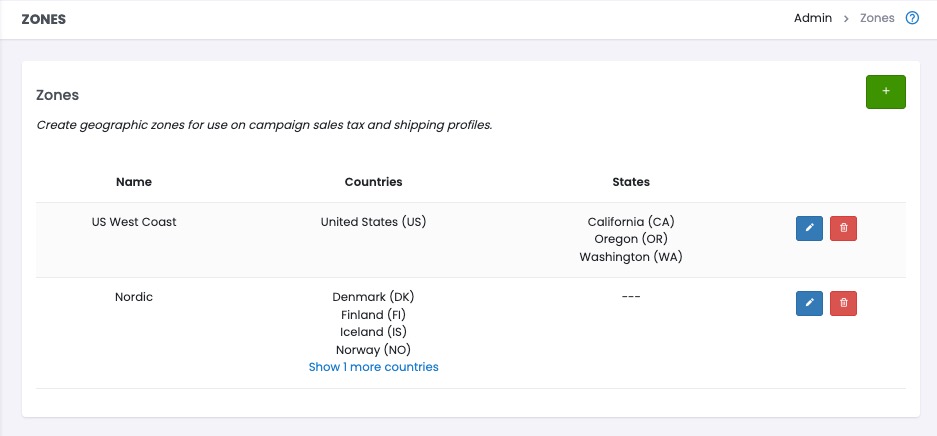Click the green add zone plus button
This screenshot has width=937, height=436.
[885, 91]
